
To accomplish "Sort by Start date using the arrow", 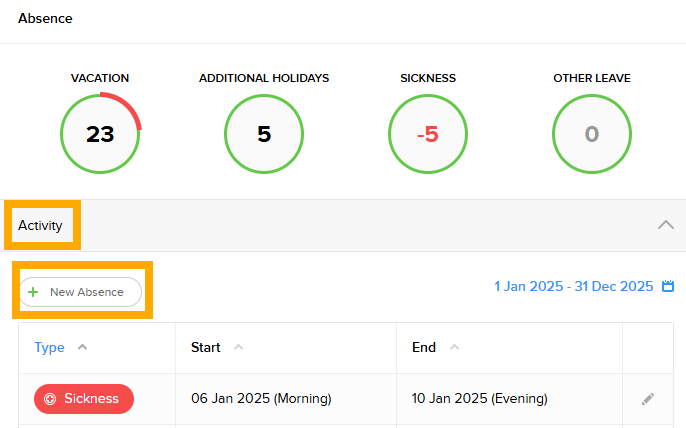I will coord(239,348).
